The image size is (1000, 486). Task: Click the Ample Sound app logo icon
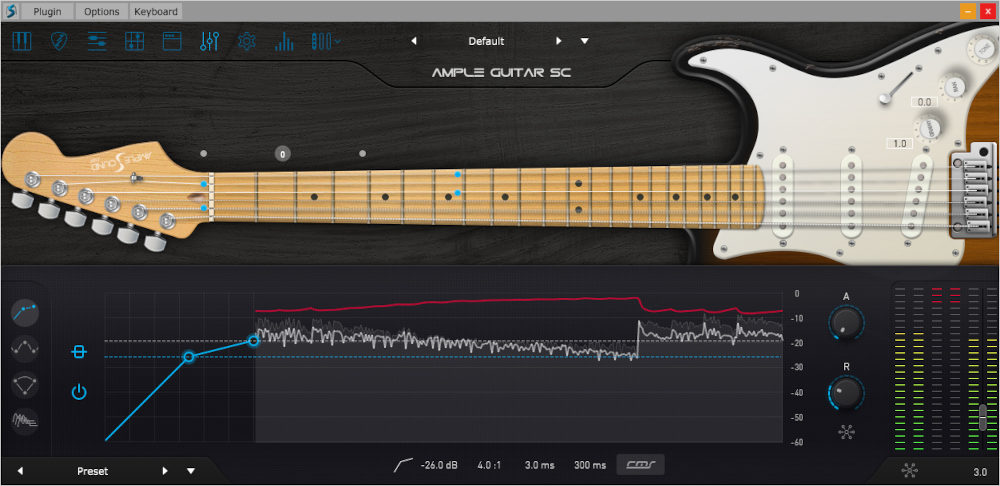coord(10,11)
